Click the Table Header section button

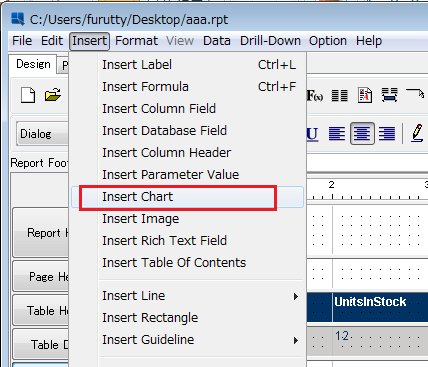click(x=41, y=310)
